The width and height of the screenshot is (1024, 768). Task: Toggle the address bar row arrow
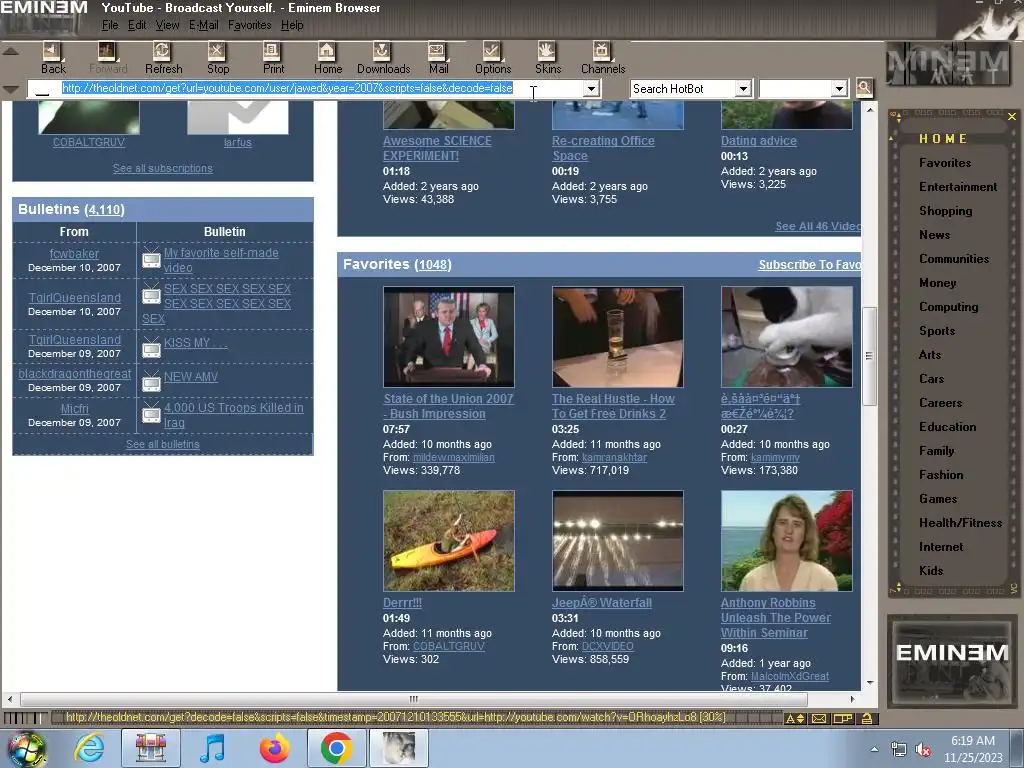10,89
